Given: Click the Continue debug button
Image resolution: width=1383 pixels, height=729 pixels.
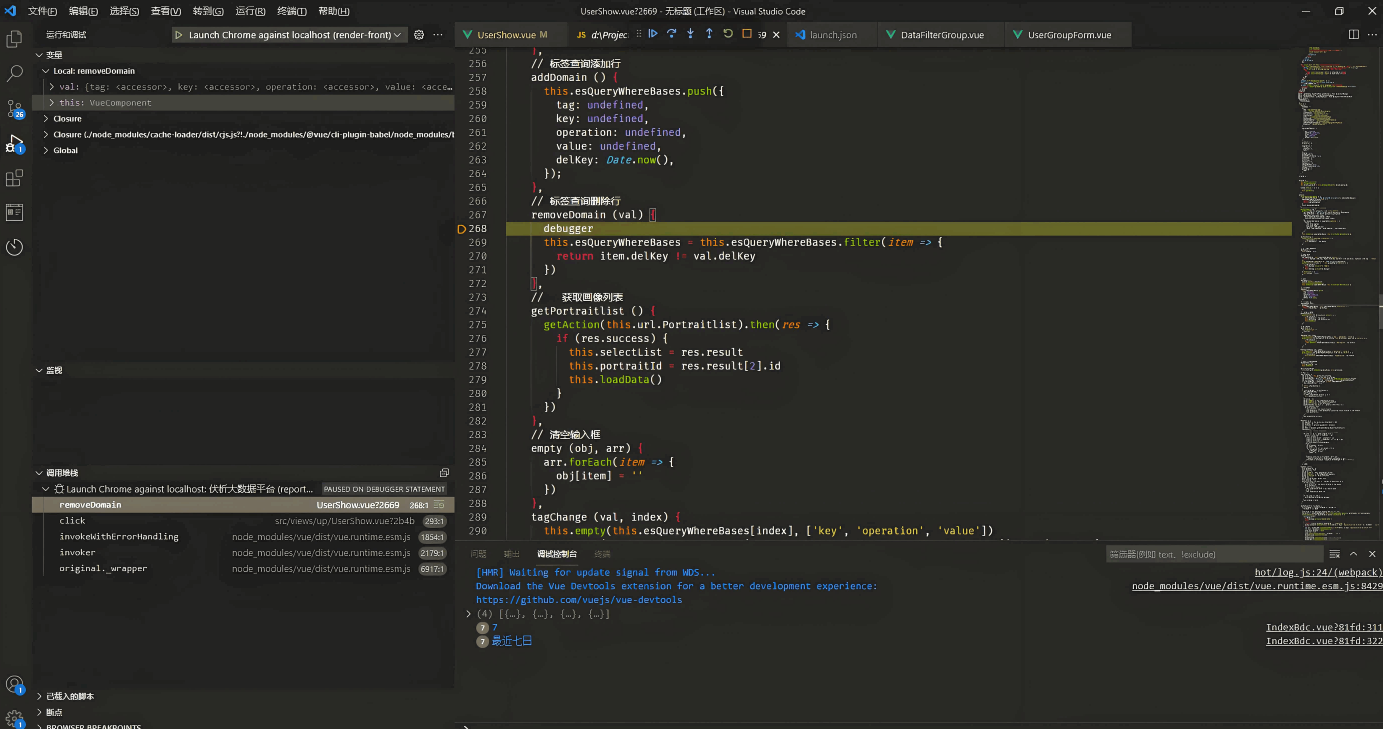Looking at the screenshot, I should 653,34.
